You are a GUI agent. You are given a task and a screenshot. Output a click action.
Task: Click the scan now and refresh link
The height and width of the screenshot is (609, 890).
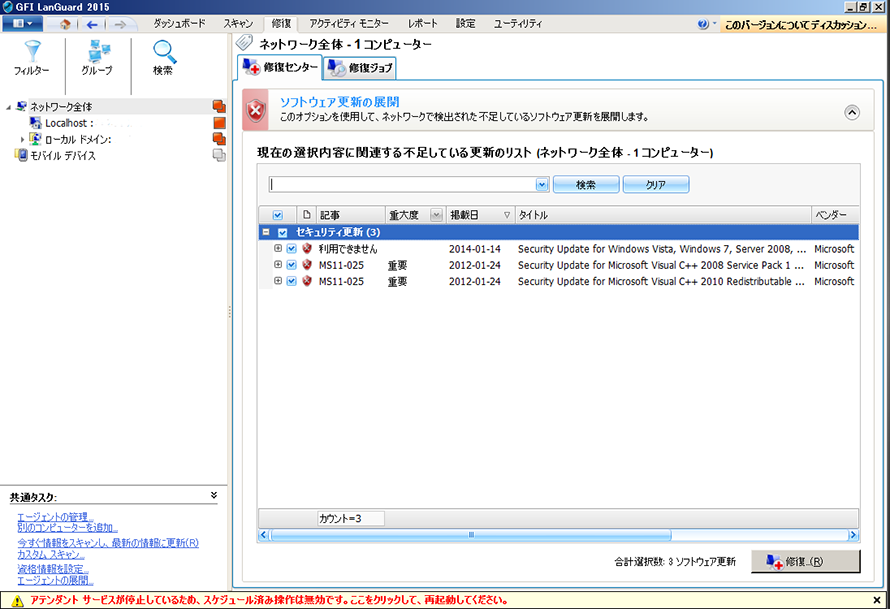108,543
